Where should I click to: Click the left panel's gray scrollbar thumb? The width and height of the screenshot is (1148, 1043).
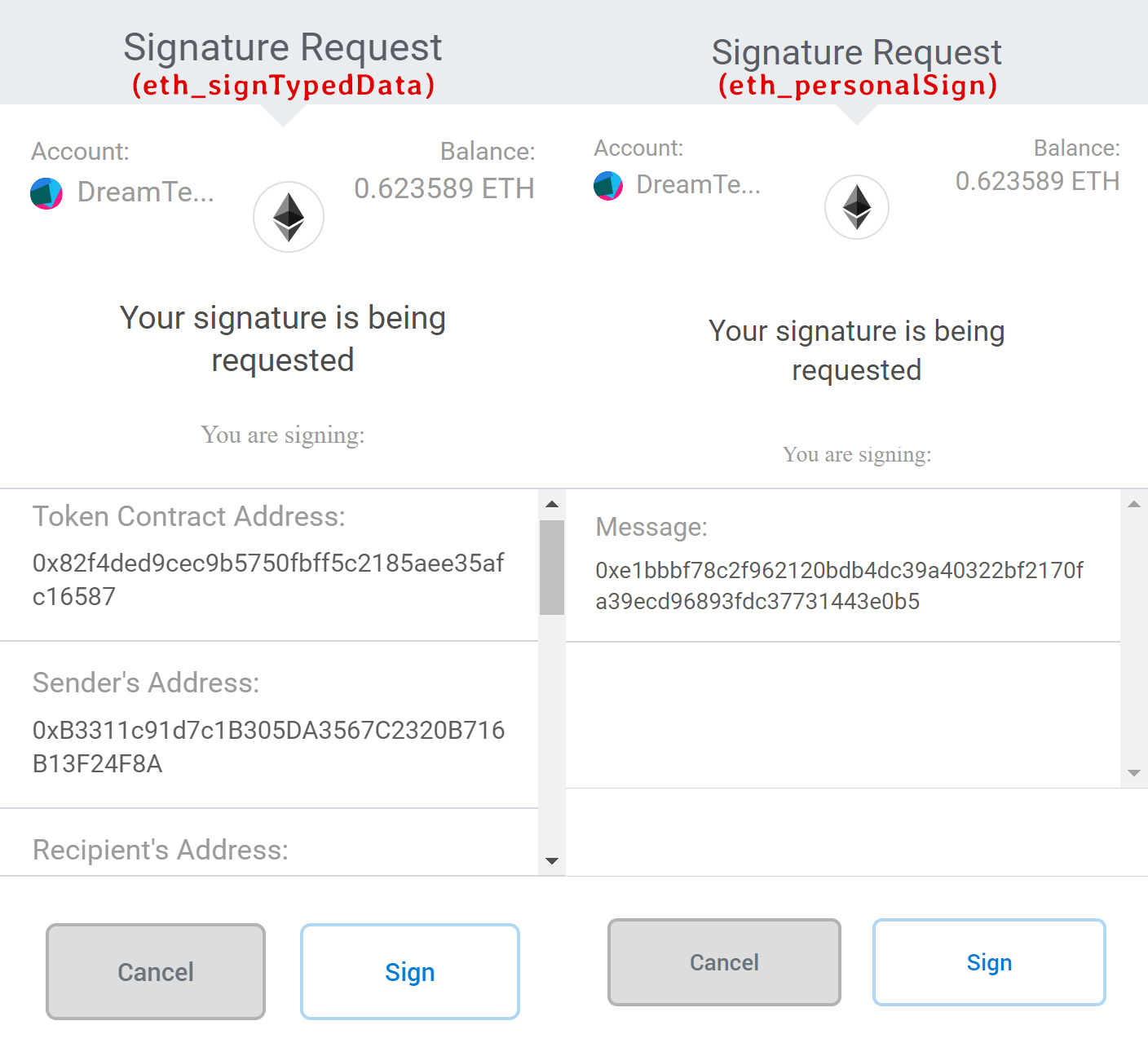552,567
